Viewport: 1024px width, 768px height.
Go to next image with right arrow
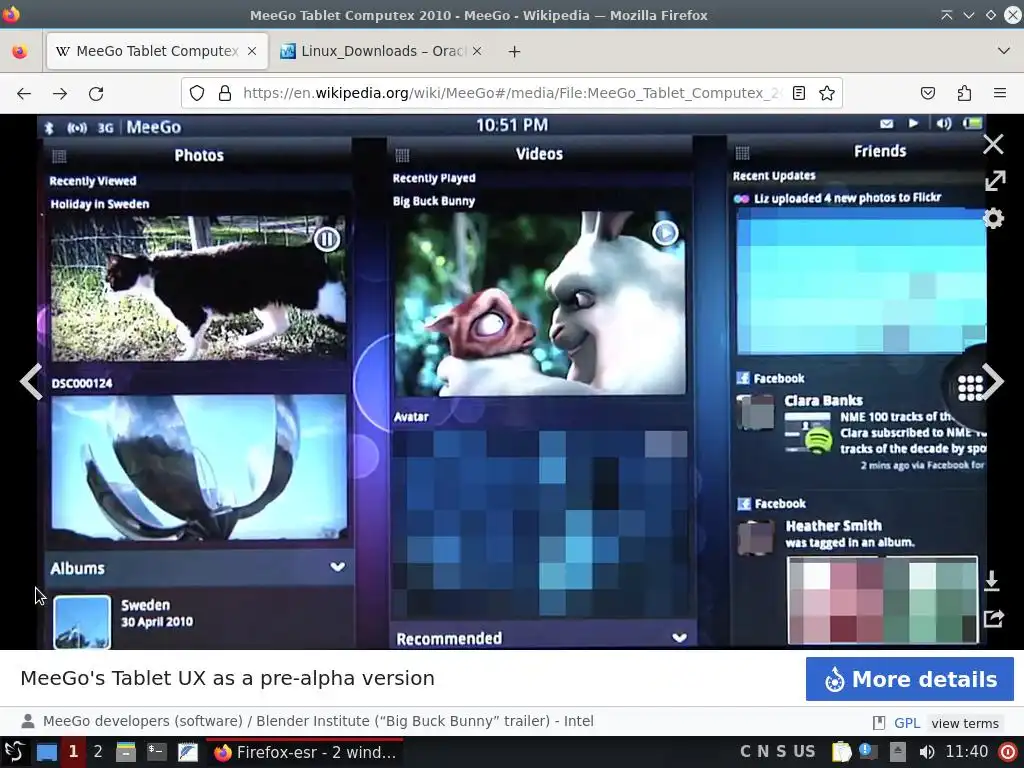pos(993,381)
